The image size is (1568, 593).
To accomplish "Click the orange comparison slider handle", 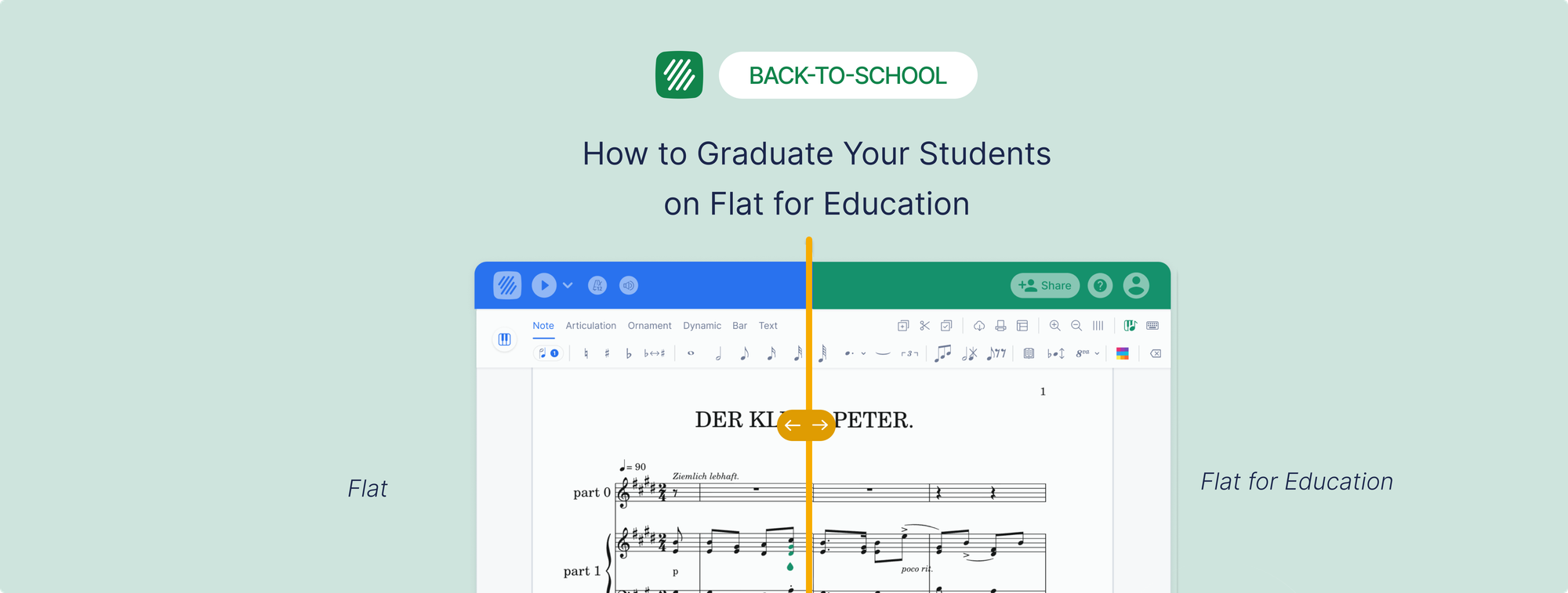I will (x=806, y=425).
